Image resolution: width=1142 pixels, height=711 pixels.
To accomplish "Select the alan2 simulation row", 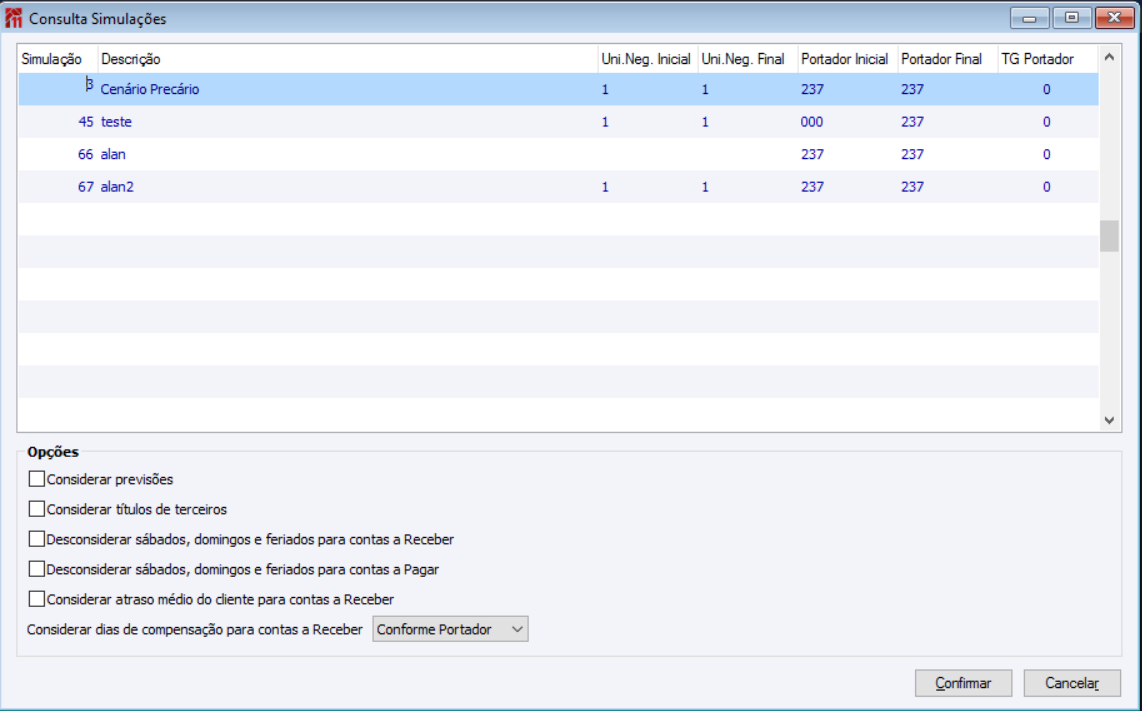I will point(559,186).
